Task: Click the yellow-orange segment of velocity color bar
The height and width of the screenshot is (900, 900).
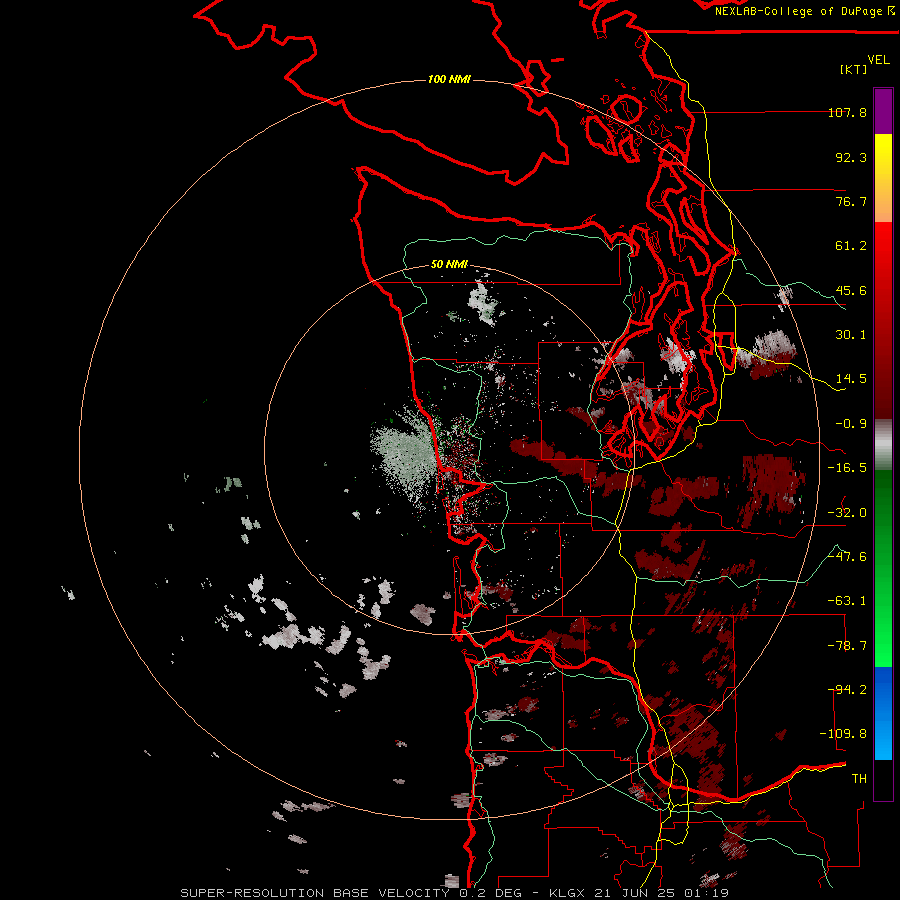Action: pos(883,178)
